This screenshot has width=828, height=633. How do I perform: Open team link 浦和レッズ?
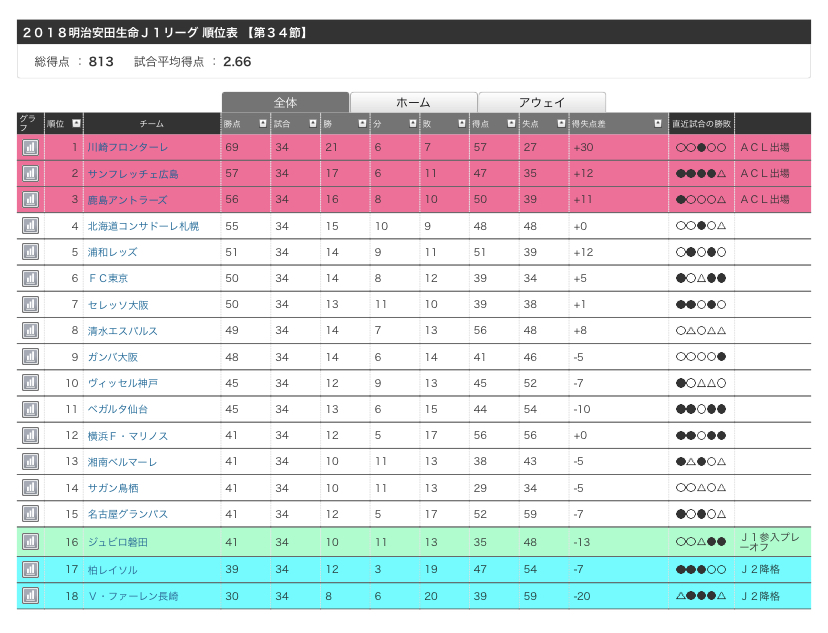click(112, 252)
